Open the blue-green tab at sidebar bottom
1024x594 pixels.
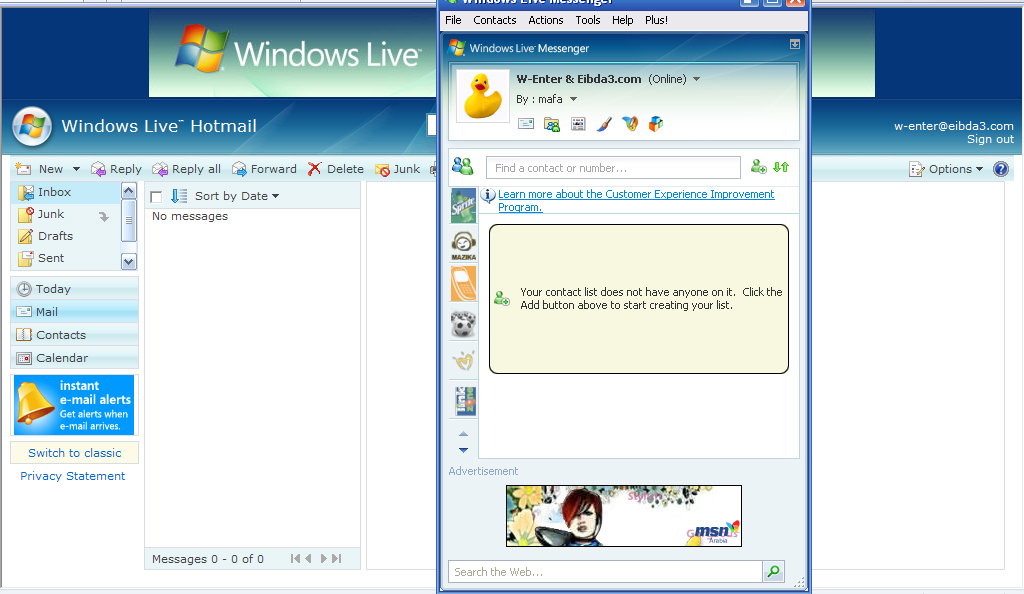click(466, 401)
